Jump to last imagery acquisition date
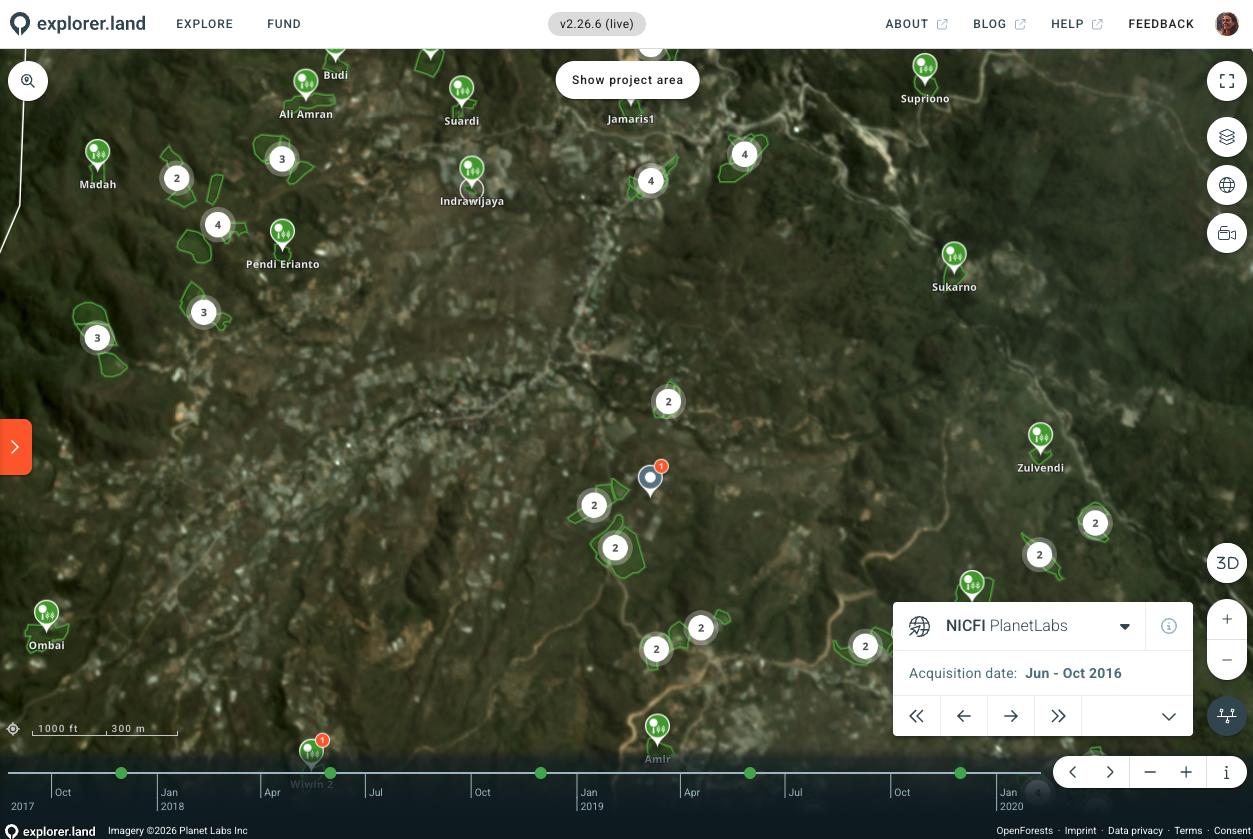 coord(1058,716)
